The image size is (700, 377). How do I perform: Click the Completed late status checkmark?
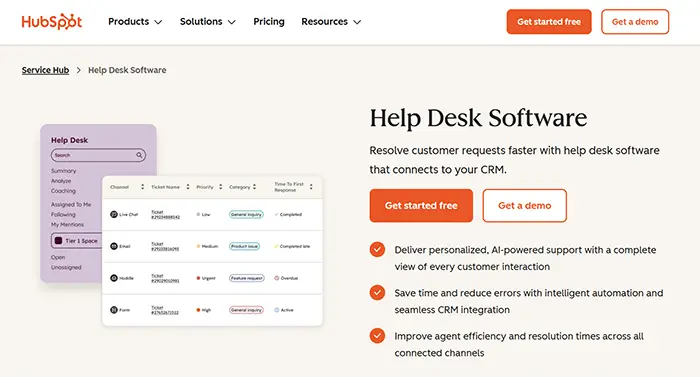(x=276, y=246)
